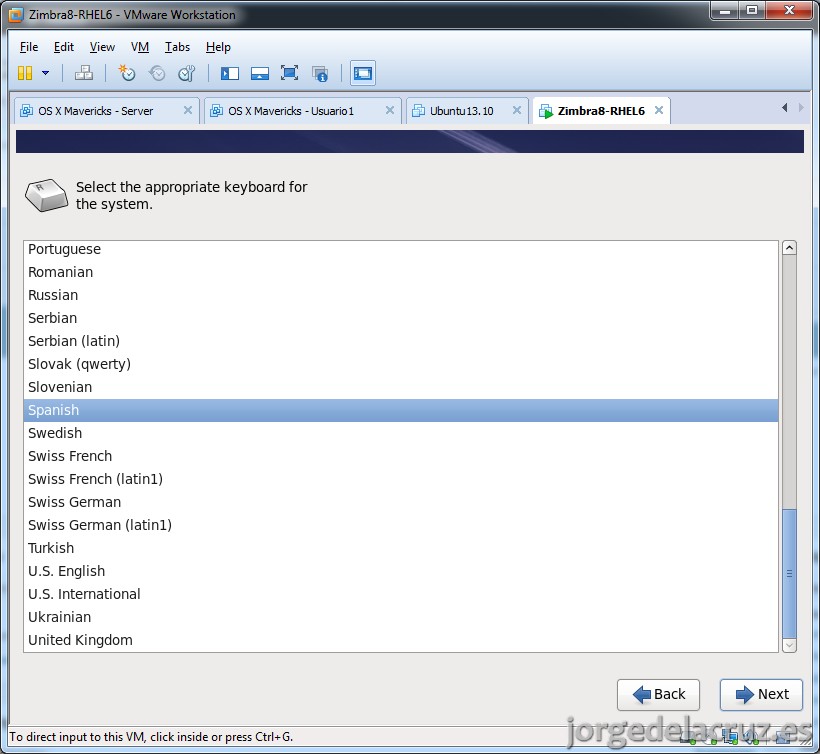Minimize the VMware Workstation window
The height and width of the screenshot is (754, 820).
725,10
